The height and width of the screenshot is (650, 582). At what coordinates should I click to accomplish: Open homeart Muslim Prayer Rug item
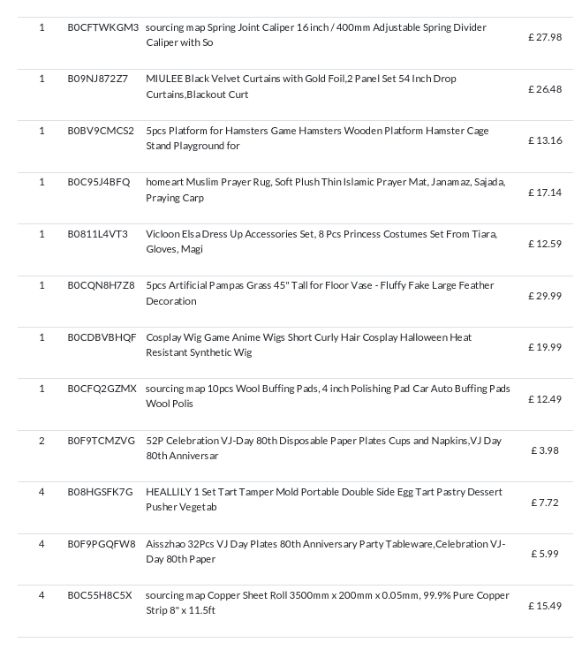325,189
